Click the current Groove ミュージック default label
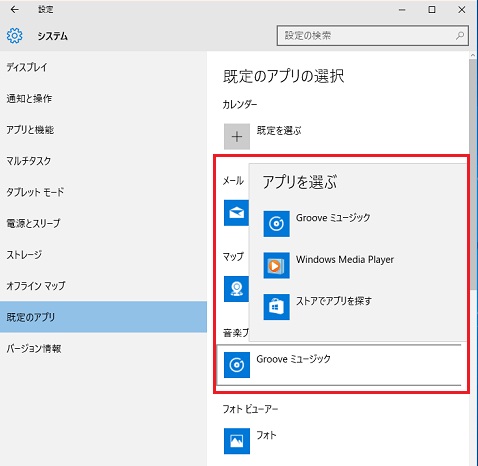Screen dimensions: 478x466 (x=293, y=359)
